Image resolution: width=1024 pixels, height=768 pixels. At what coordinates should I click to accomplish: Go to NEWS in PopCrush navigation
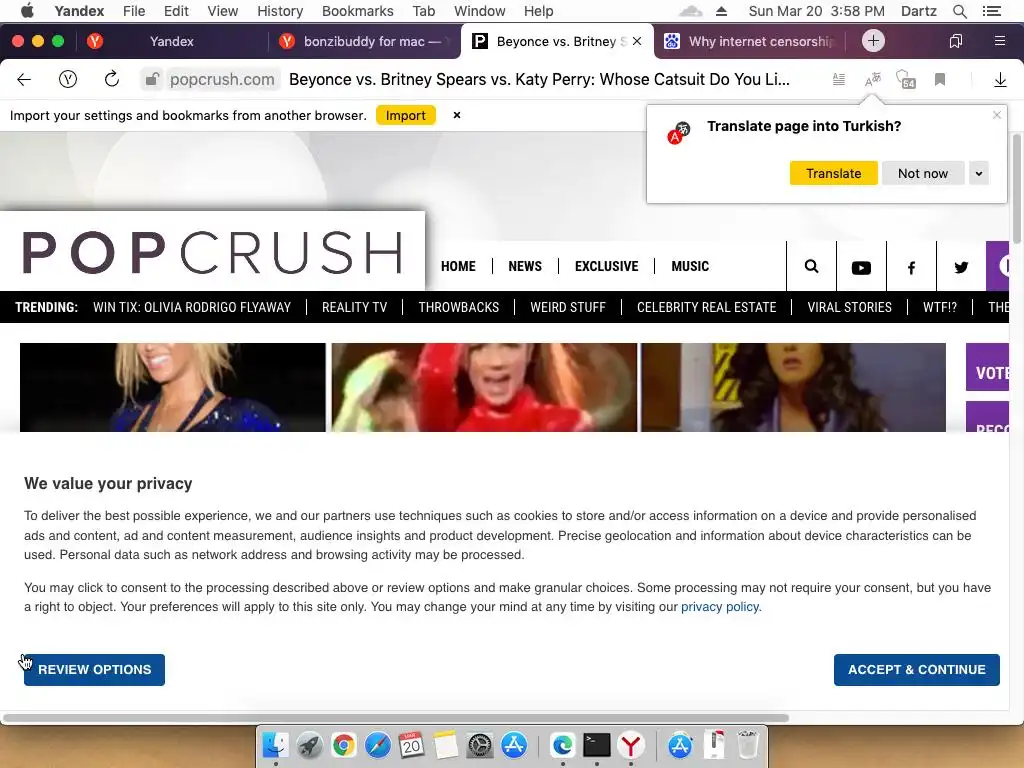(x=525, y=266)
